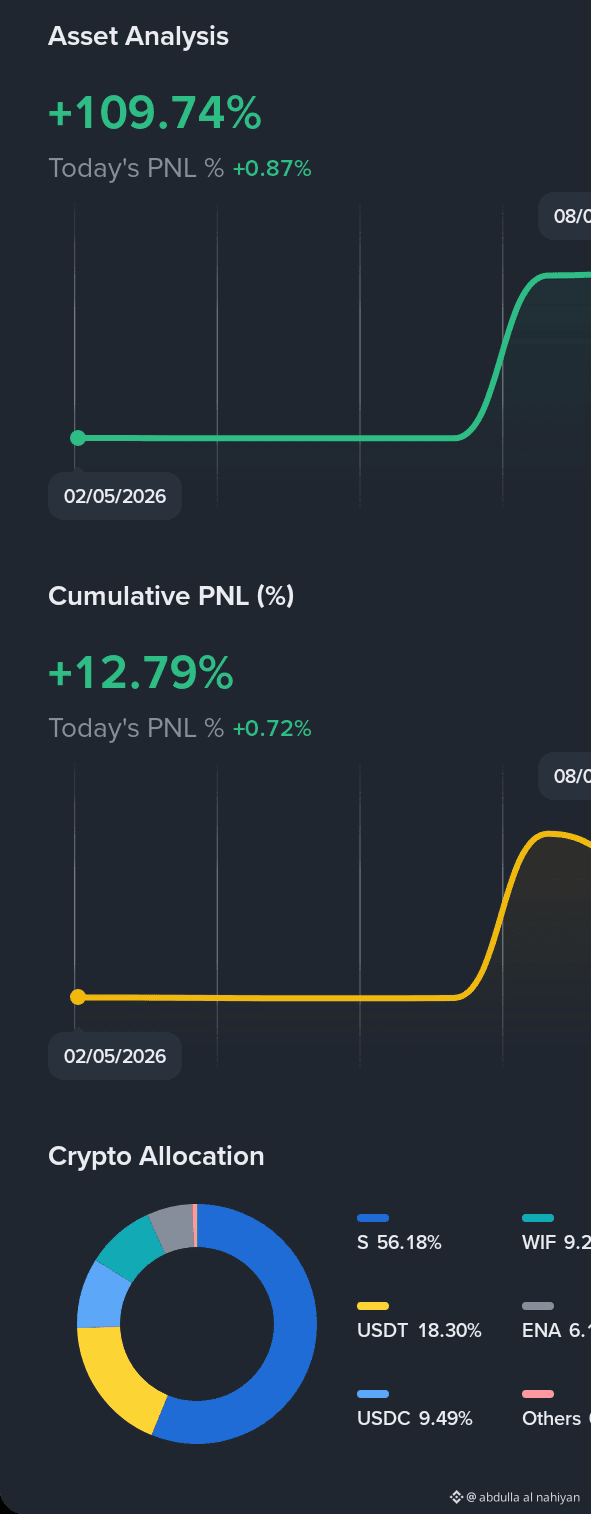Click the 02/05/2026 label under Cumulative PNL chart
Image resolution: width=591 pixels, height=1514 pixels.
(115, 1056)
